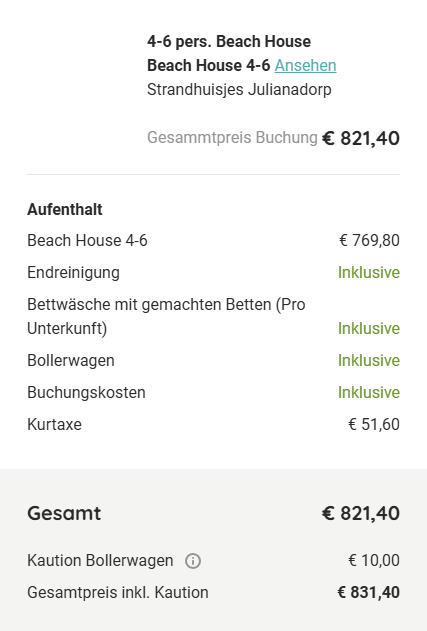Click the Aufenthalt section heading
The height and width of the screenshot is (631, 427).
(x=65, y=210)
